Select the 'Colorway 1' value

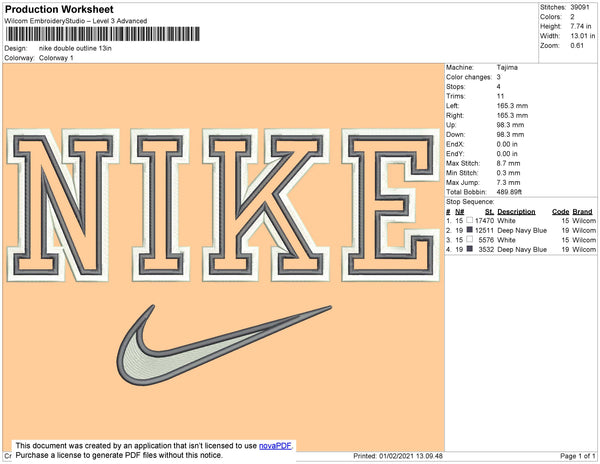point(56,58)
